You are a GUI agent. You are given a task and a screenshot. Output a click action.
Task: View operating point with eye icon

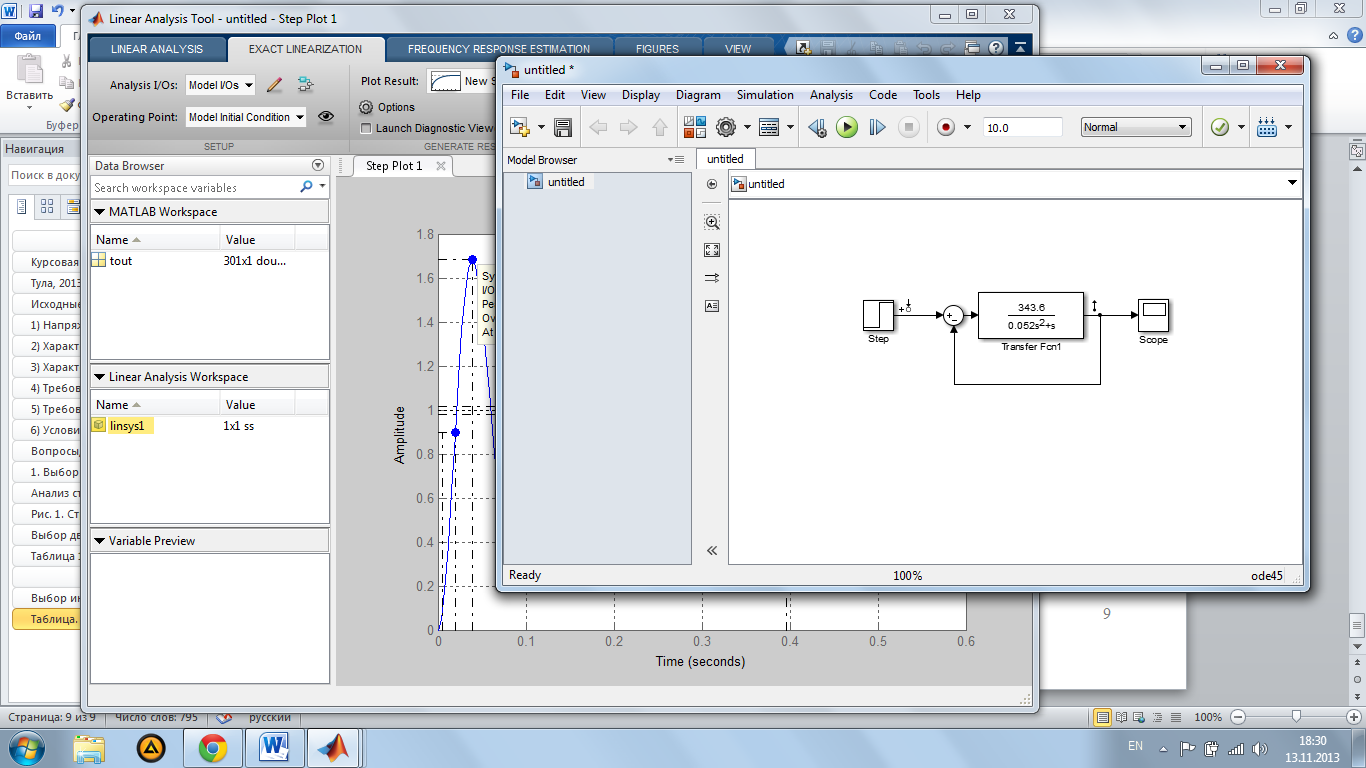(325, 117)
